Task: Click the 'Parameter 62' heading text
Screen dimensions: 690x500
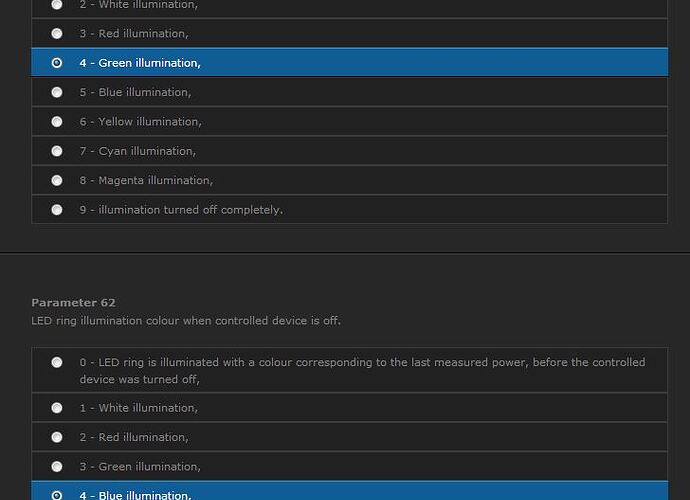Action: 73,302
